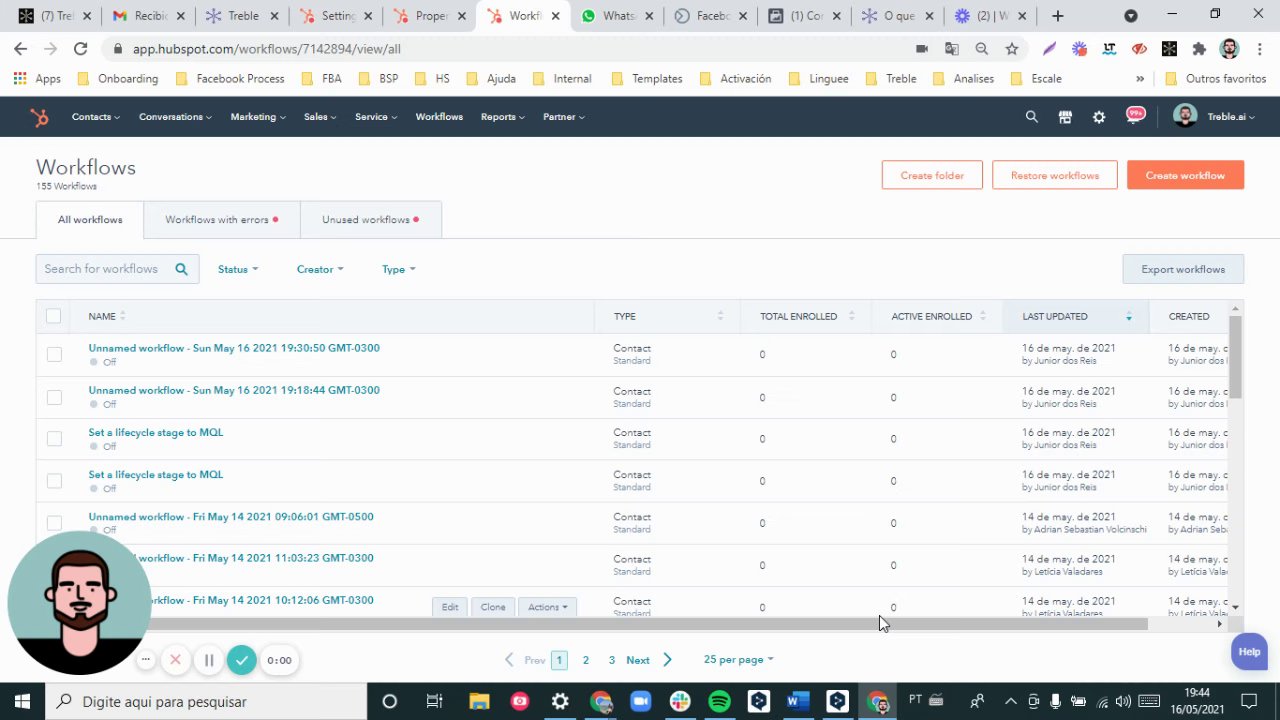Open Slack from the taskbar

tap(680, 701)
